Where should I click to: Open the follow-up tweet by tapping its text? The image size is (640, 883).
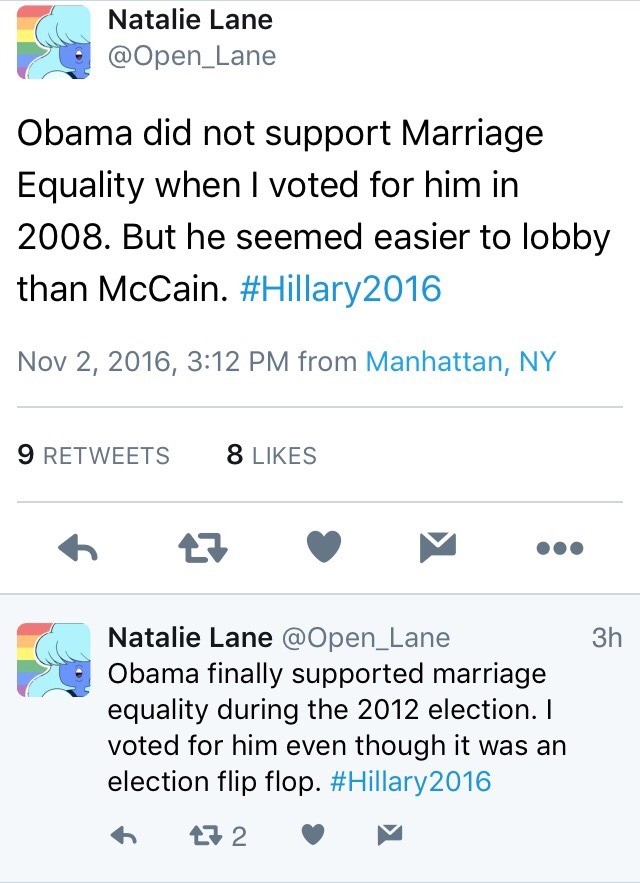click(330, 728)
